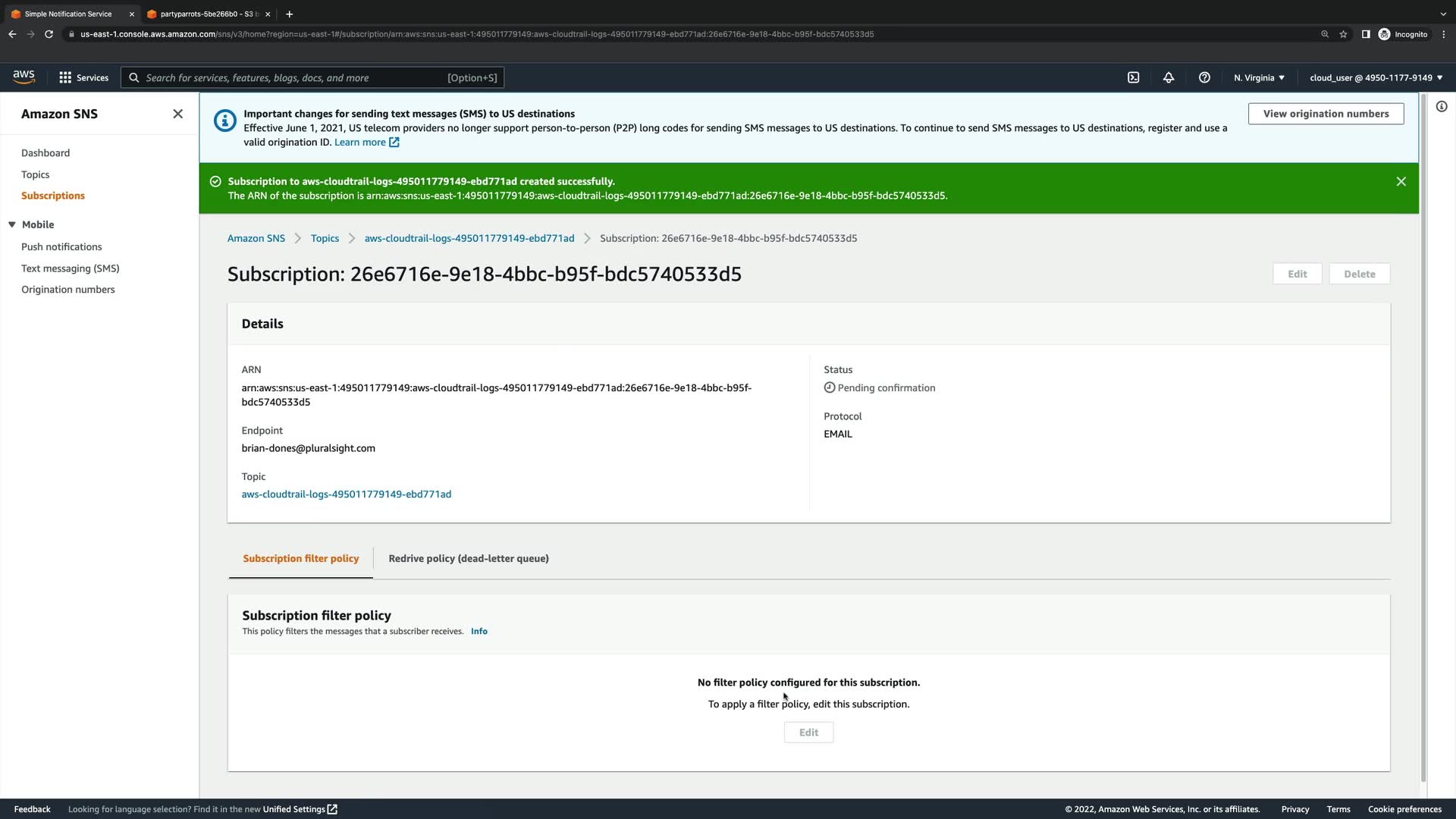This screenshot has height=819, width=1456.
Task: Open the Services grid menu
Action: [83, 77]
